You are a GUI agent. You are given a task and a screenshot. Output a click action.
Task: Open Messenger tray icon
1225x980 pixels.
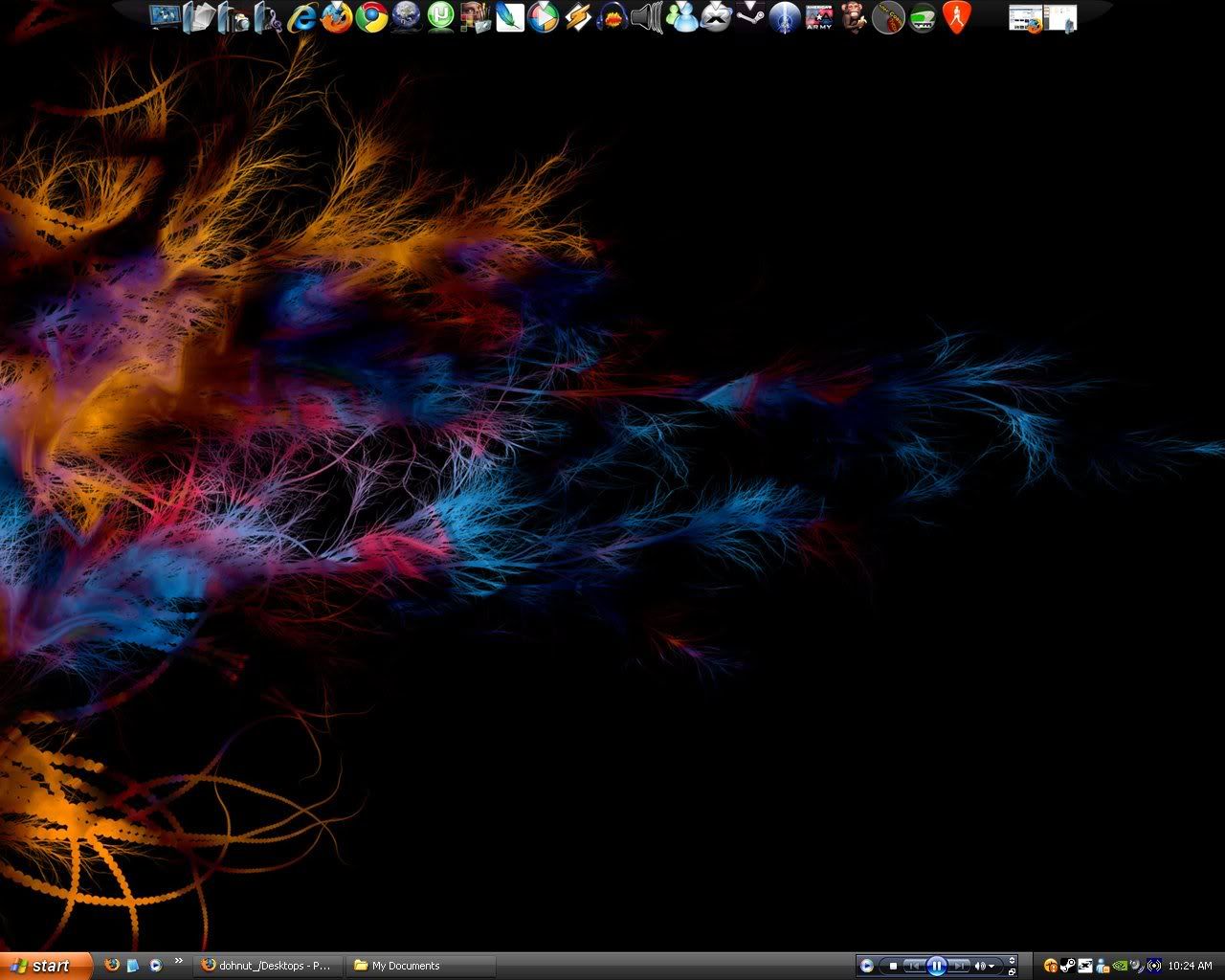point(1102,966)
